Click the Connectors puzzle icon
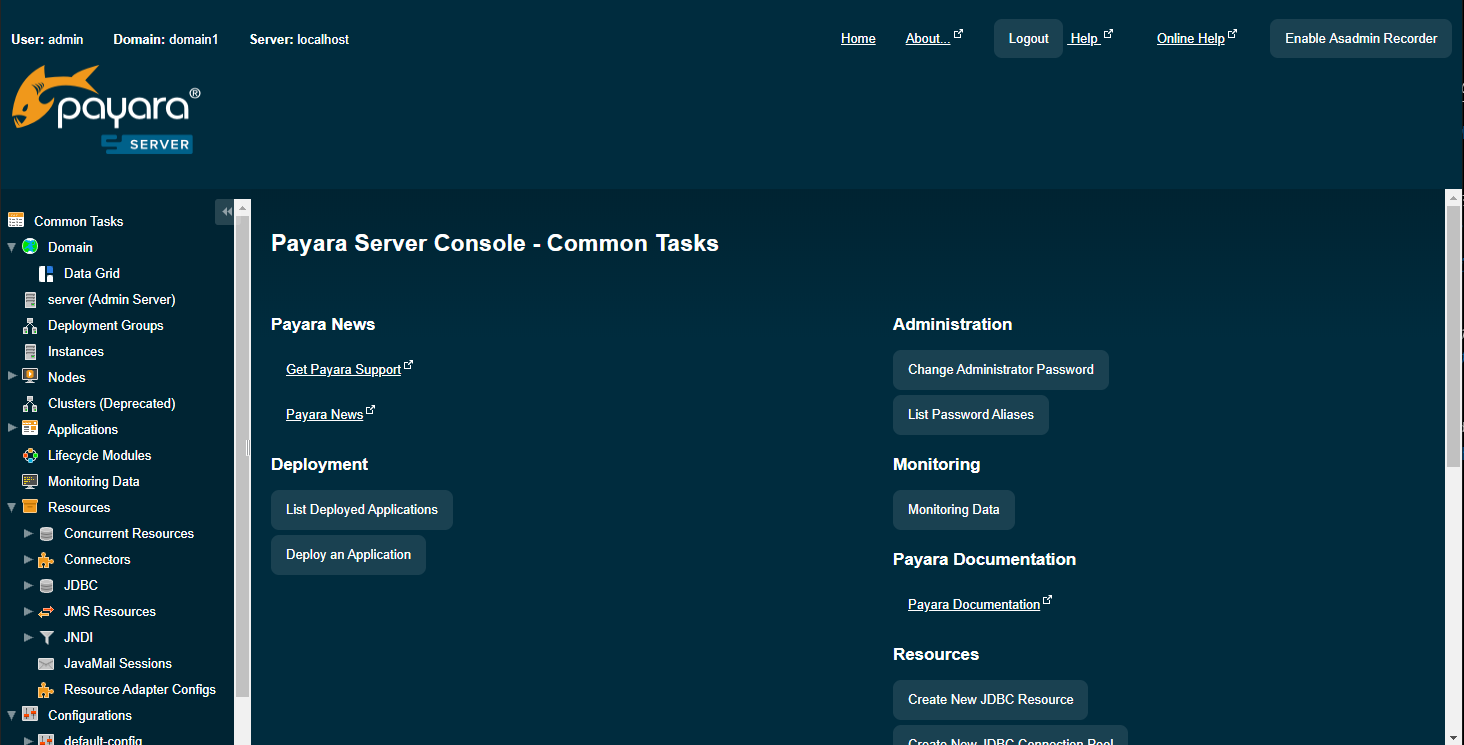 (46, 559)
